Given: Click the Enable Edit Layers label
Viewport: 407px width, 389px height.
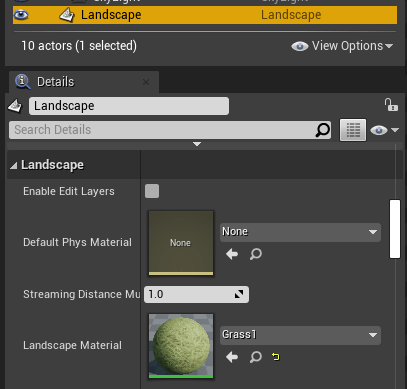Looking at the screenshot, I should (69, 191).
